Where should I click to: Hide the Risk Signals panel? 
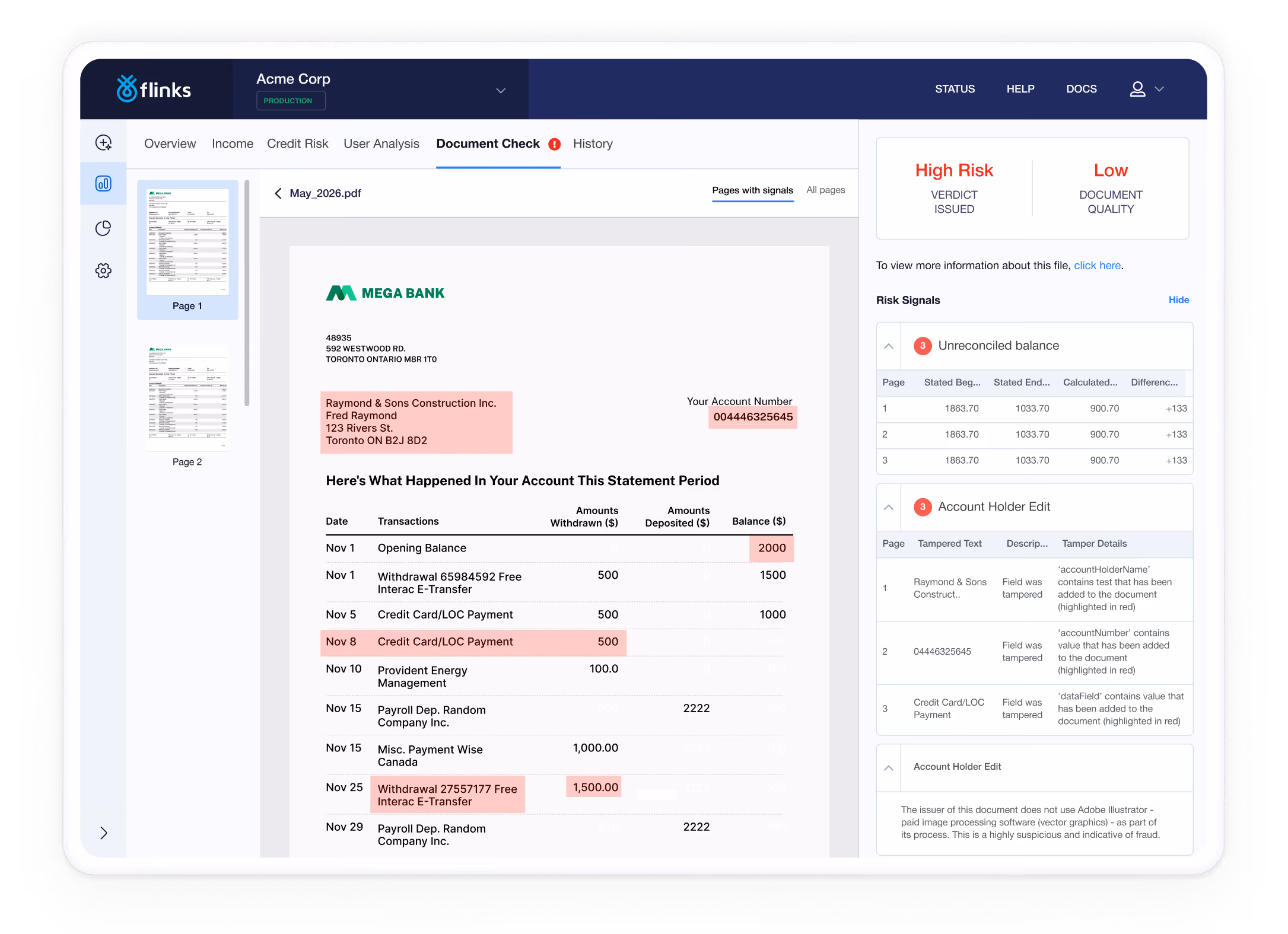coord(1178,300)
